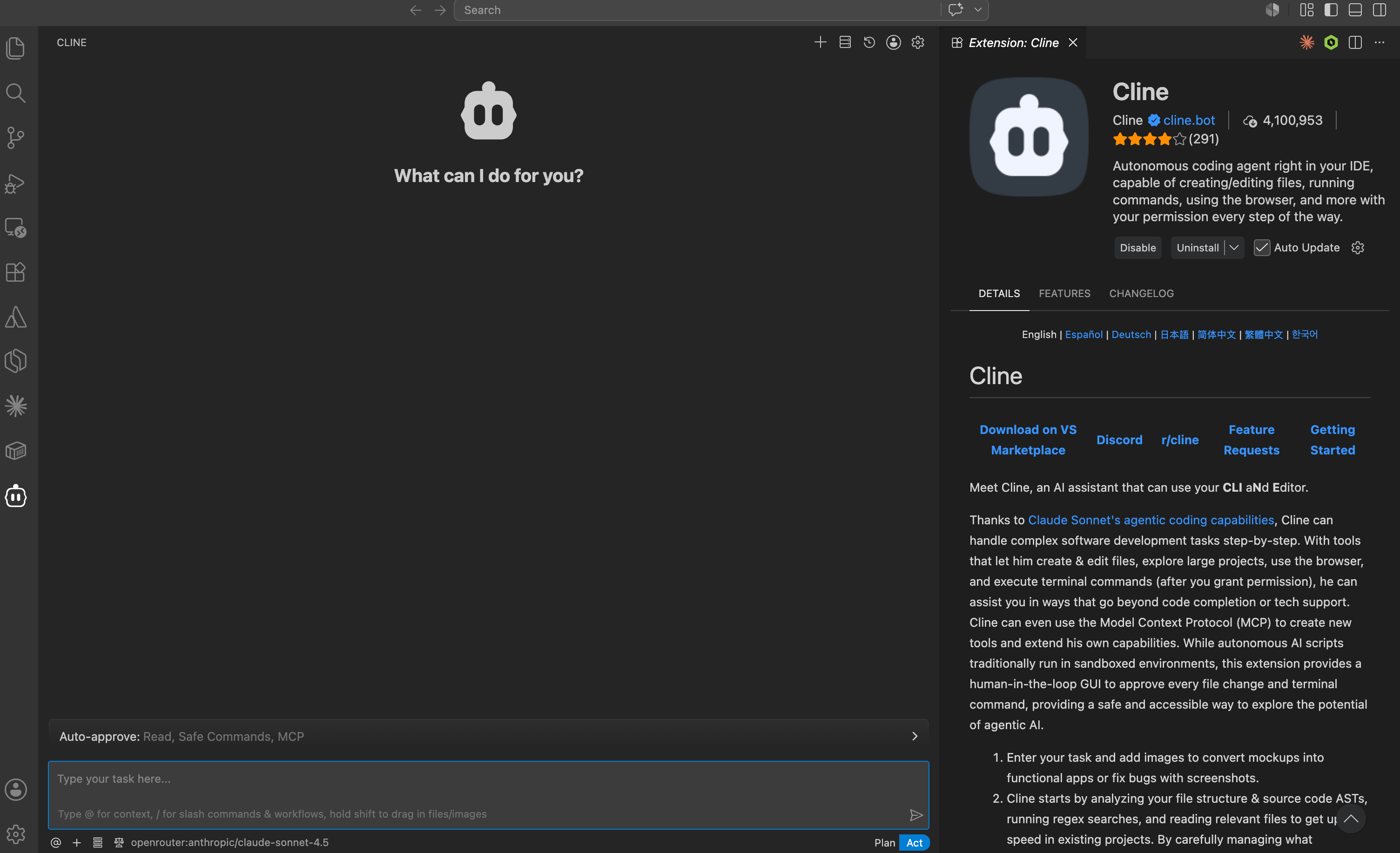
Task: Open chat dropdown arrow in title bar
Action: pos(978,10)
